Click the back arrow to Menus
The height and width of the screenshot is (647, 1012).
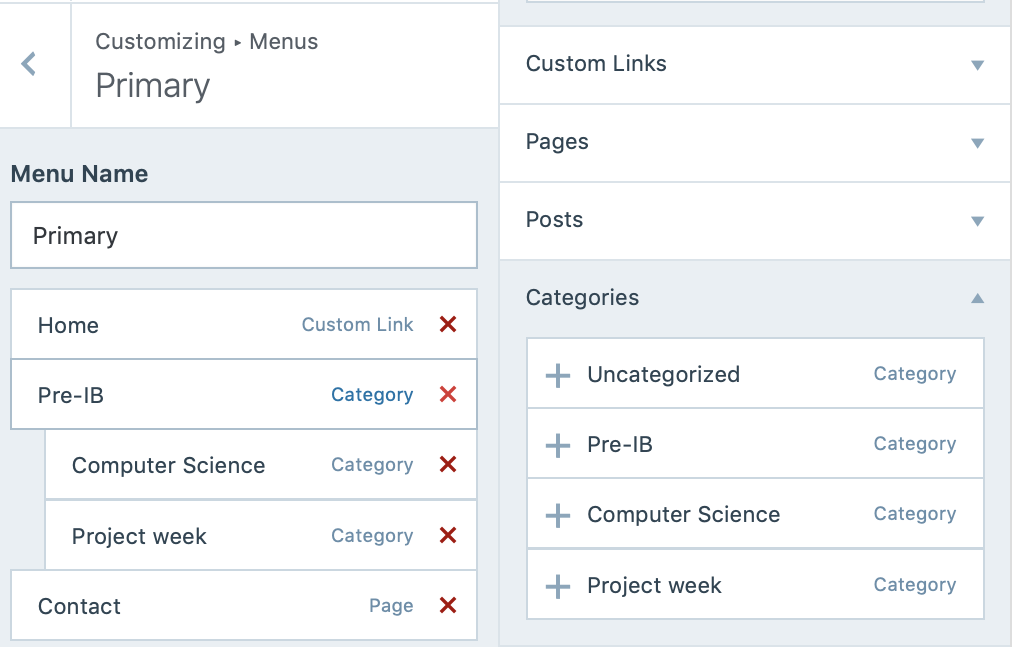(x=29, y=65)
